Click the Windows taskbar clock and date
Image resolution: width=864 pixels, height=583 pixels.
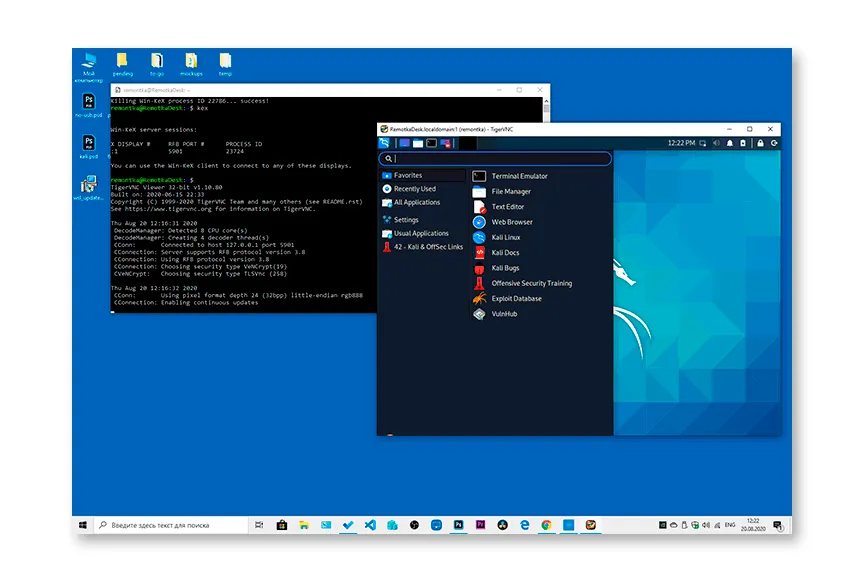(753, 525)
